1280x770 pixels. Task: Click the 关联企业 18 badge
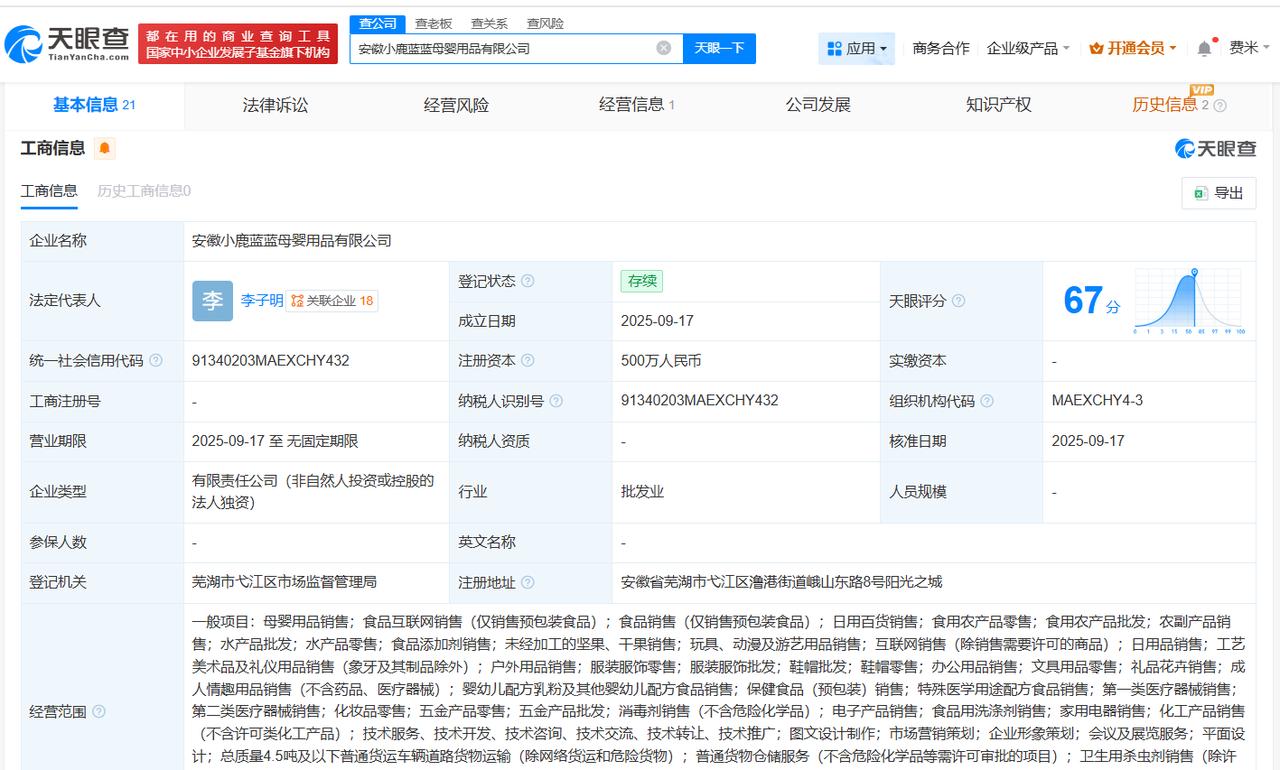332,301
